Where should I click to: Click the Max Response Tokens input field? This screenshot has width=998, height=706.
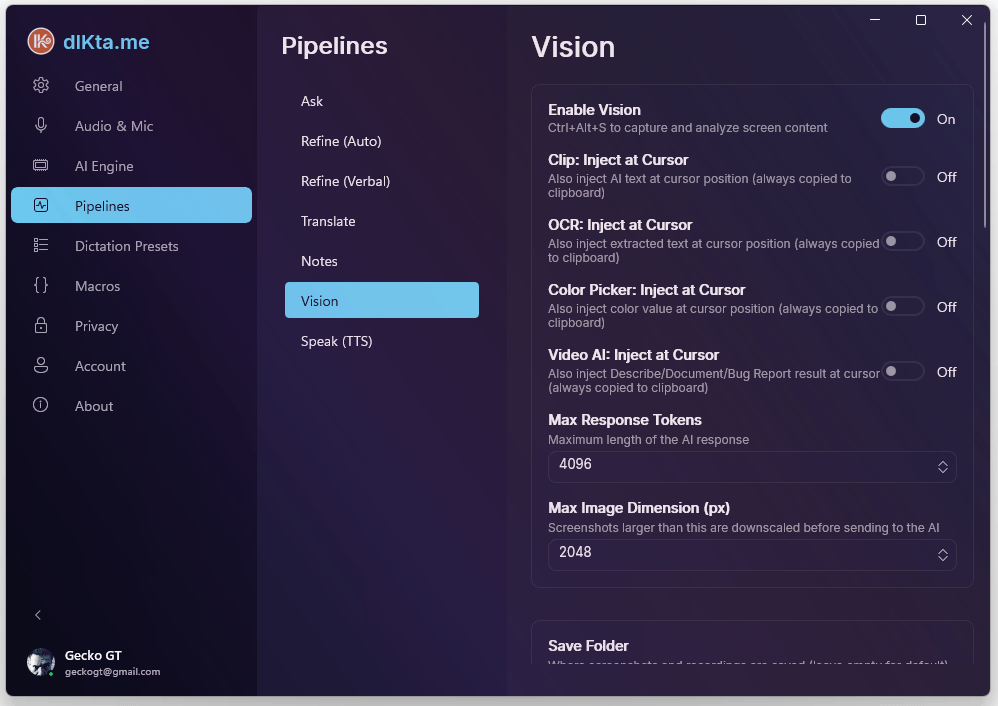point(740,466)
